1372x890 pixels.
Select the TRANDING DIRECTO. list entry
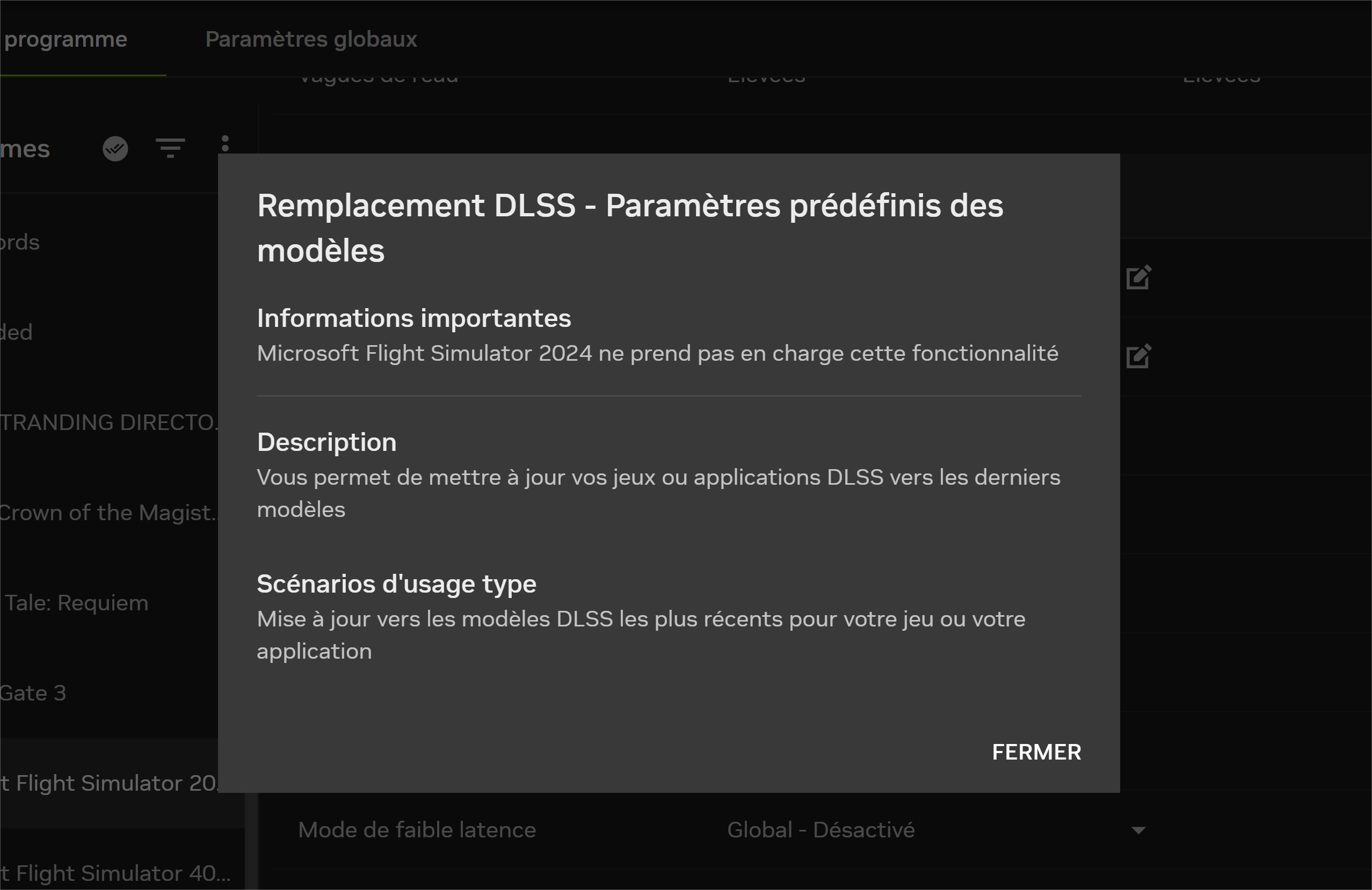pyautogui.click(x=109, y=422)
